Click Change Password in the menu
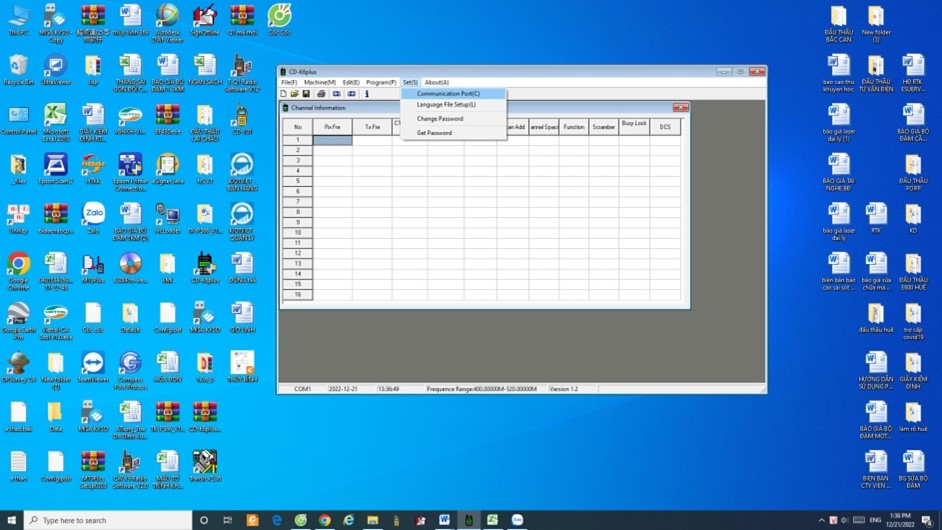Image resolution: width=942 pixels, height=530 pixels. tap(440, 119)
